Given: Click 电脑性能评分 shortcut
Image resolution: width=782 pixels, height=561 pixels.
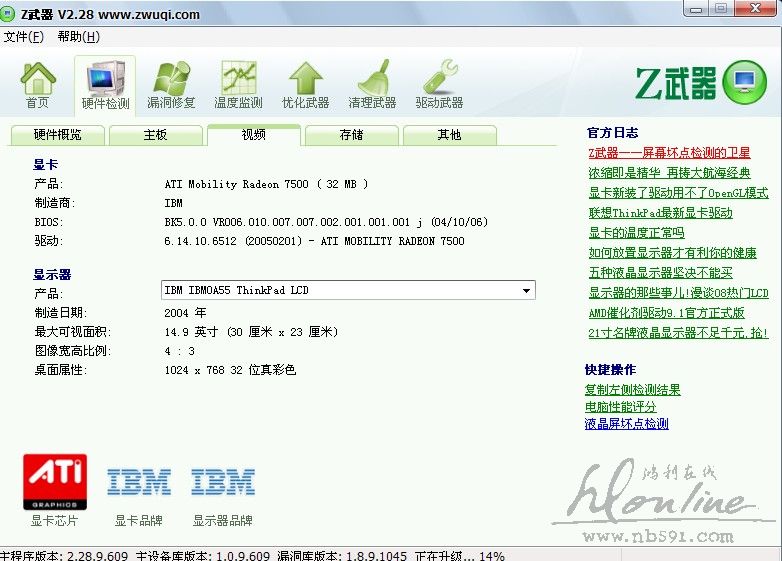Looking at the screenshot, I should coord(620,406).
